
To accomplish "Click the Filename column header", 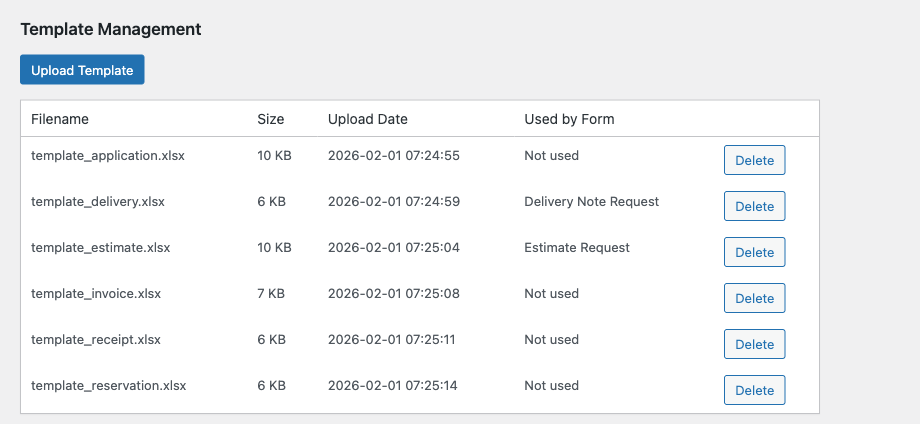I will [60, 119].
